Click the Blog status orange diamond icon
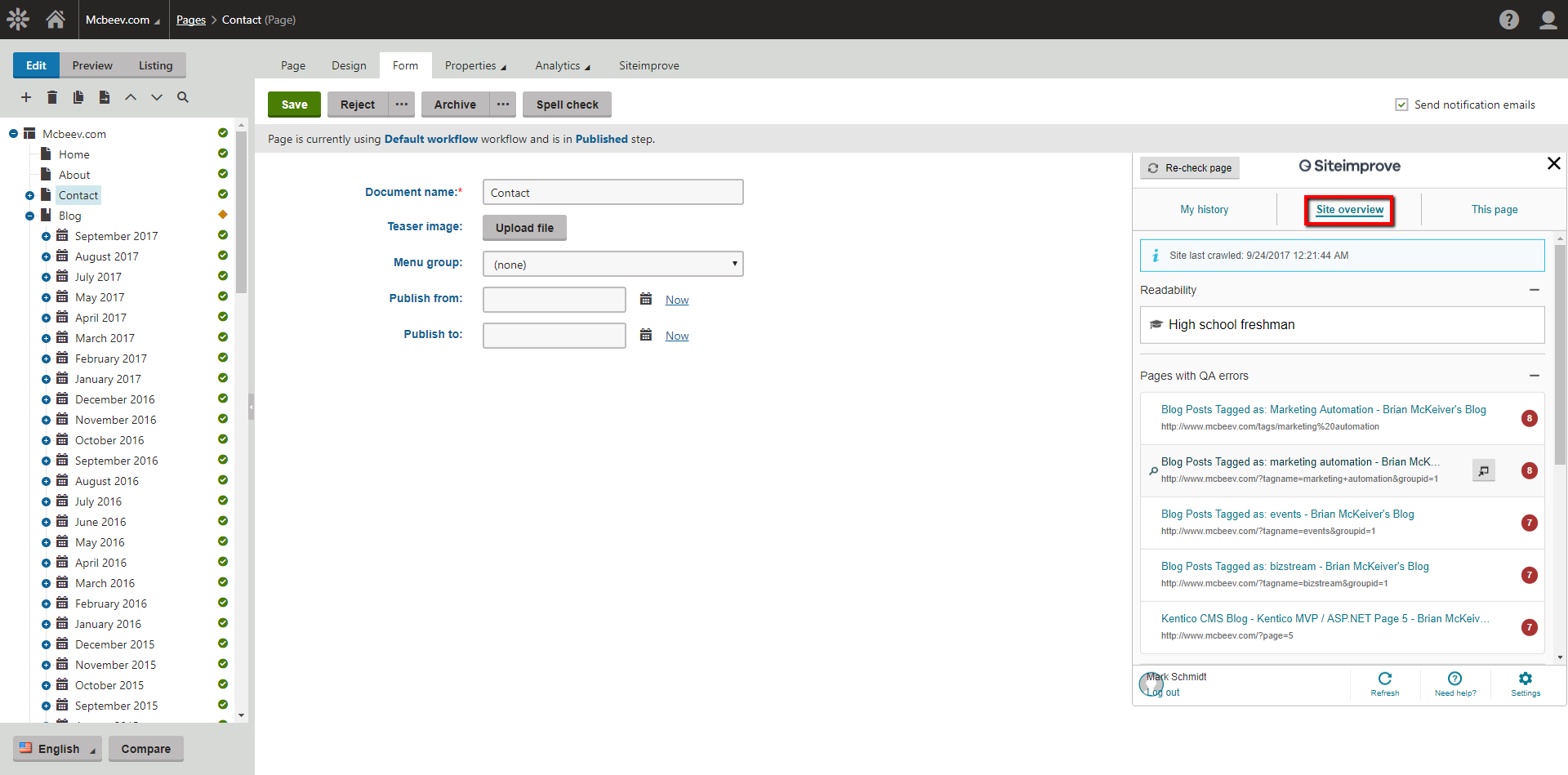This screenshot has height=775, width=1568. (223, 215)
